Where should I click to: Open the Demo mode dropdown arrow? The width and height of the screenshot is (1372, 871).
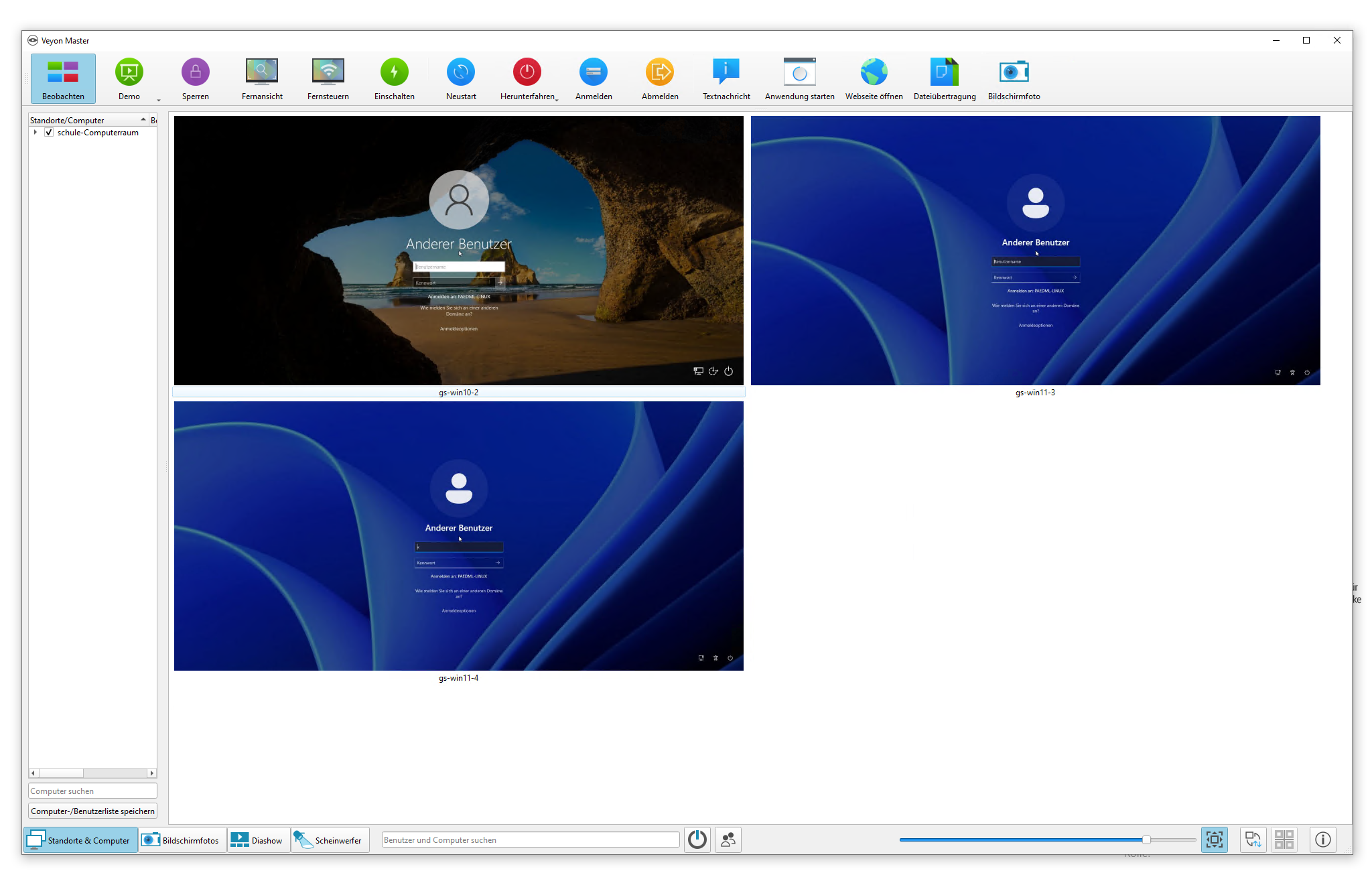pos(158,100)
